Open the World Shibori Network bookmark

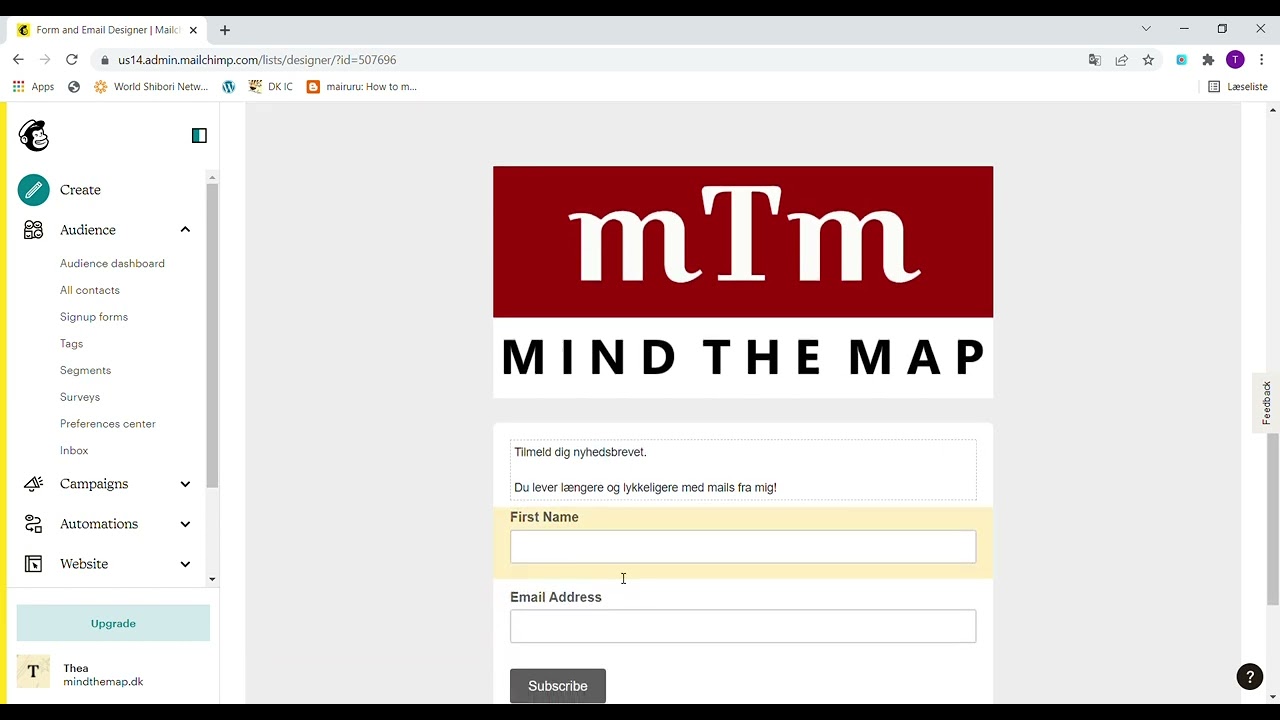coord(151,87)
